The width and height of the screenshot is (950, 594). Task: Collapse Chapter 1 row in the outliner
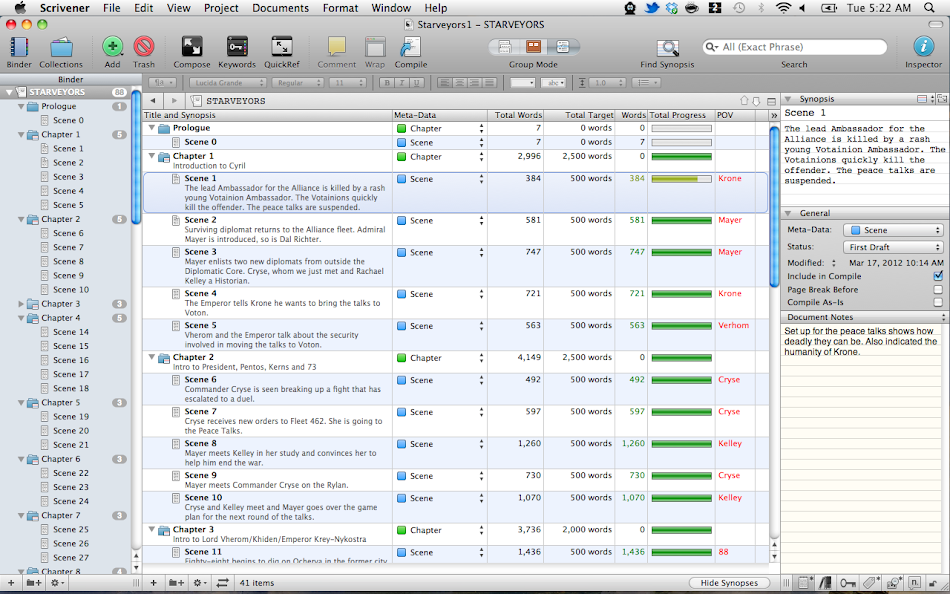click(152, 156)
